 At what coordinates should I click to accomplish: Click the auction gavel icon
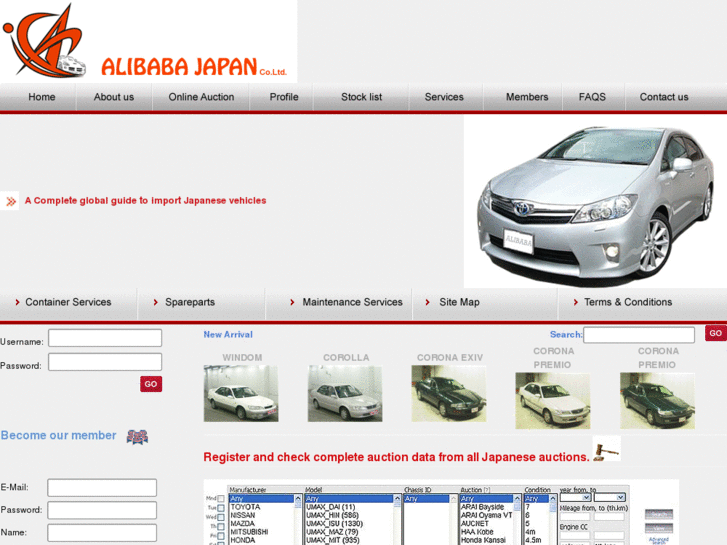[606, 449]
